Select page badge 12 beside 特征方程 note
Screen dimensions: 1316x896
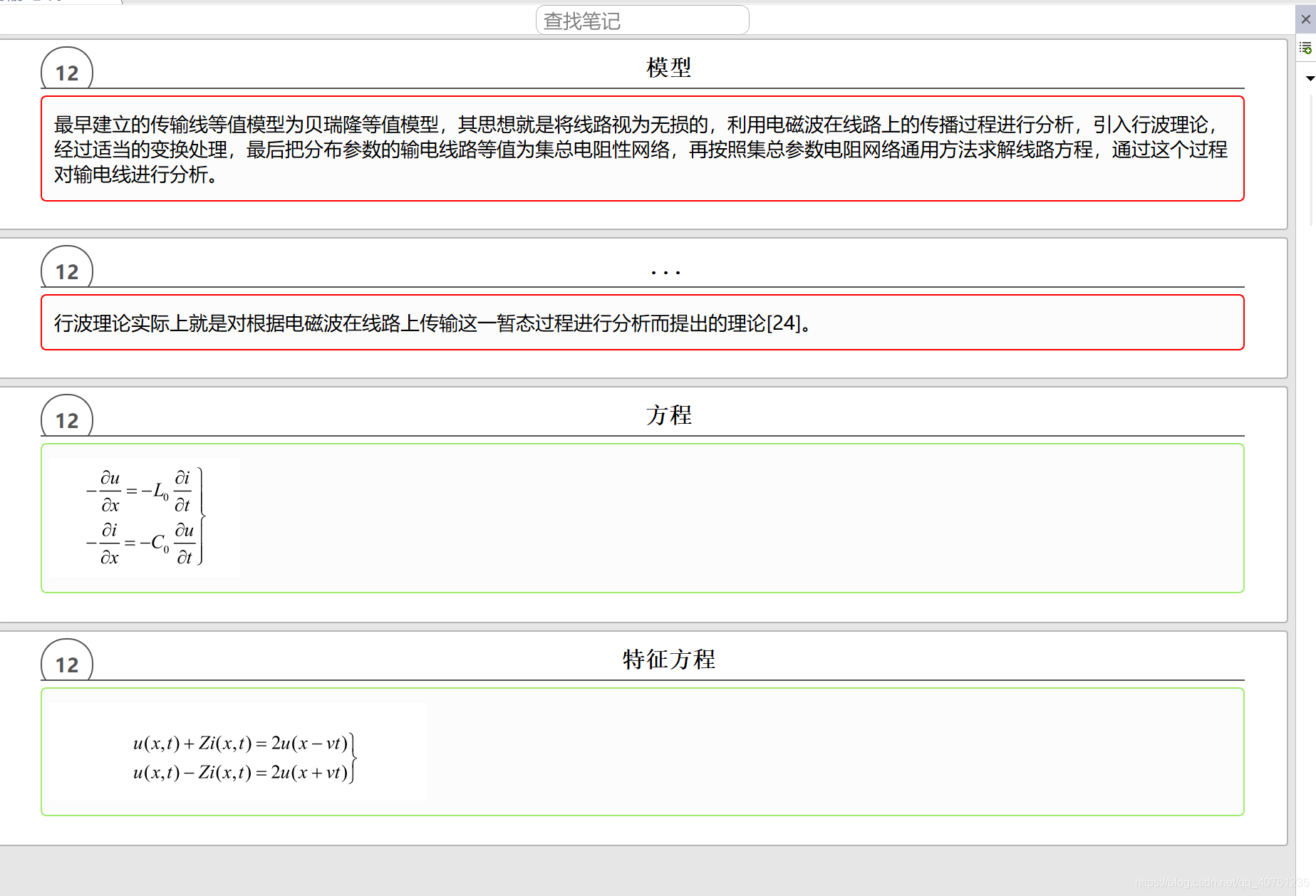(67, 662)
